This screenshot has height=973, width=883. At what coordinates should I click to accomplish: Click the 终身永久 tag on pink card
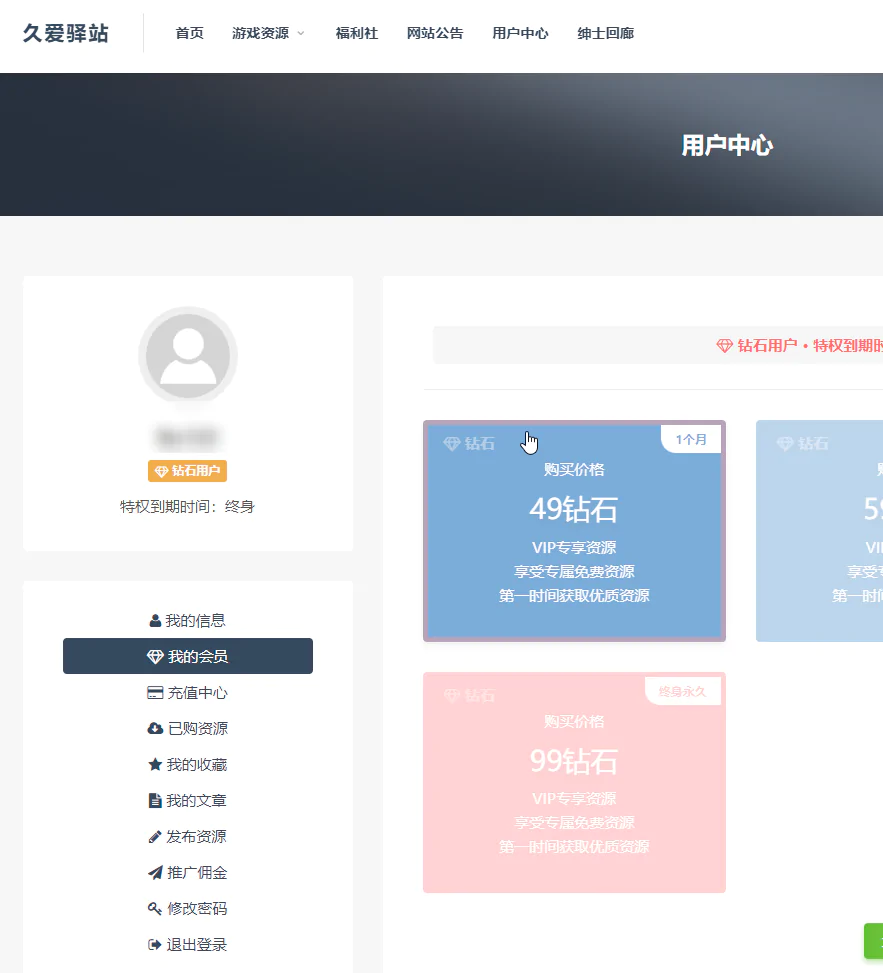[x=683, y=691]
